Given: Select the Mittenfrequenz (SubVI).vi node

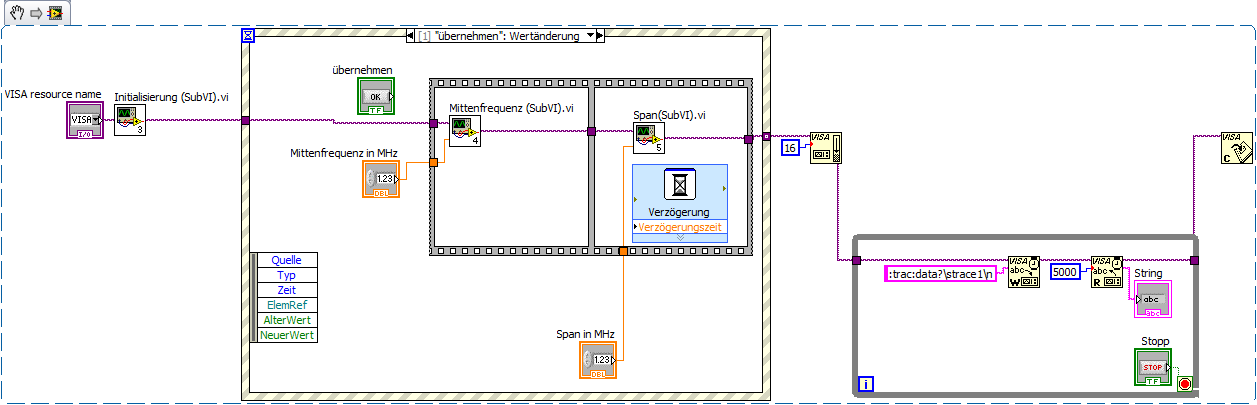Looking at the screenshot, I should 465,130.
